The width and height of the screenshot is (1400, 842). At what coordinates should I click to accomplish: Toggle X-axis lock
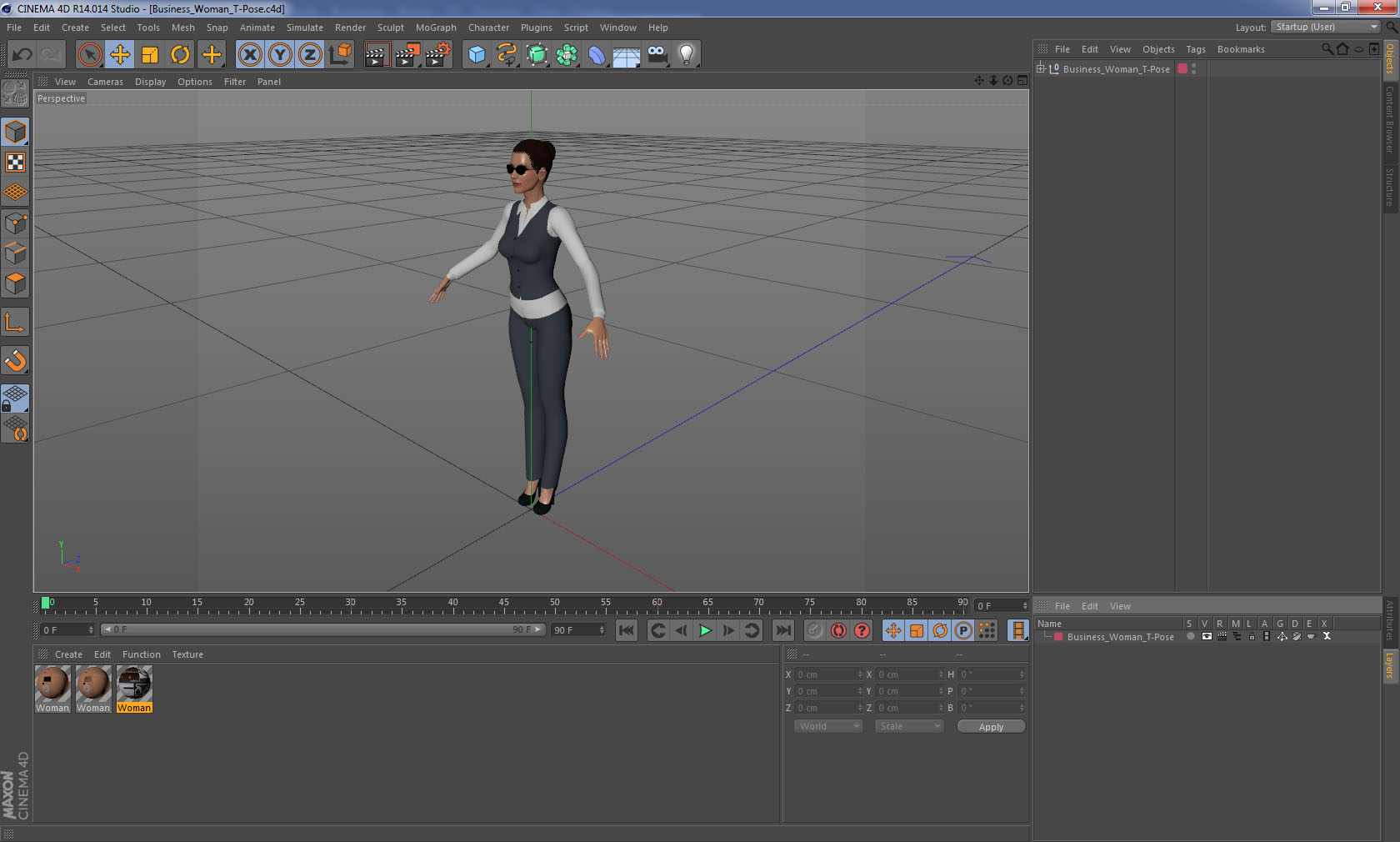point(249,55)
